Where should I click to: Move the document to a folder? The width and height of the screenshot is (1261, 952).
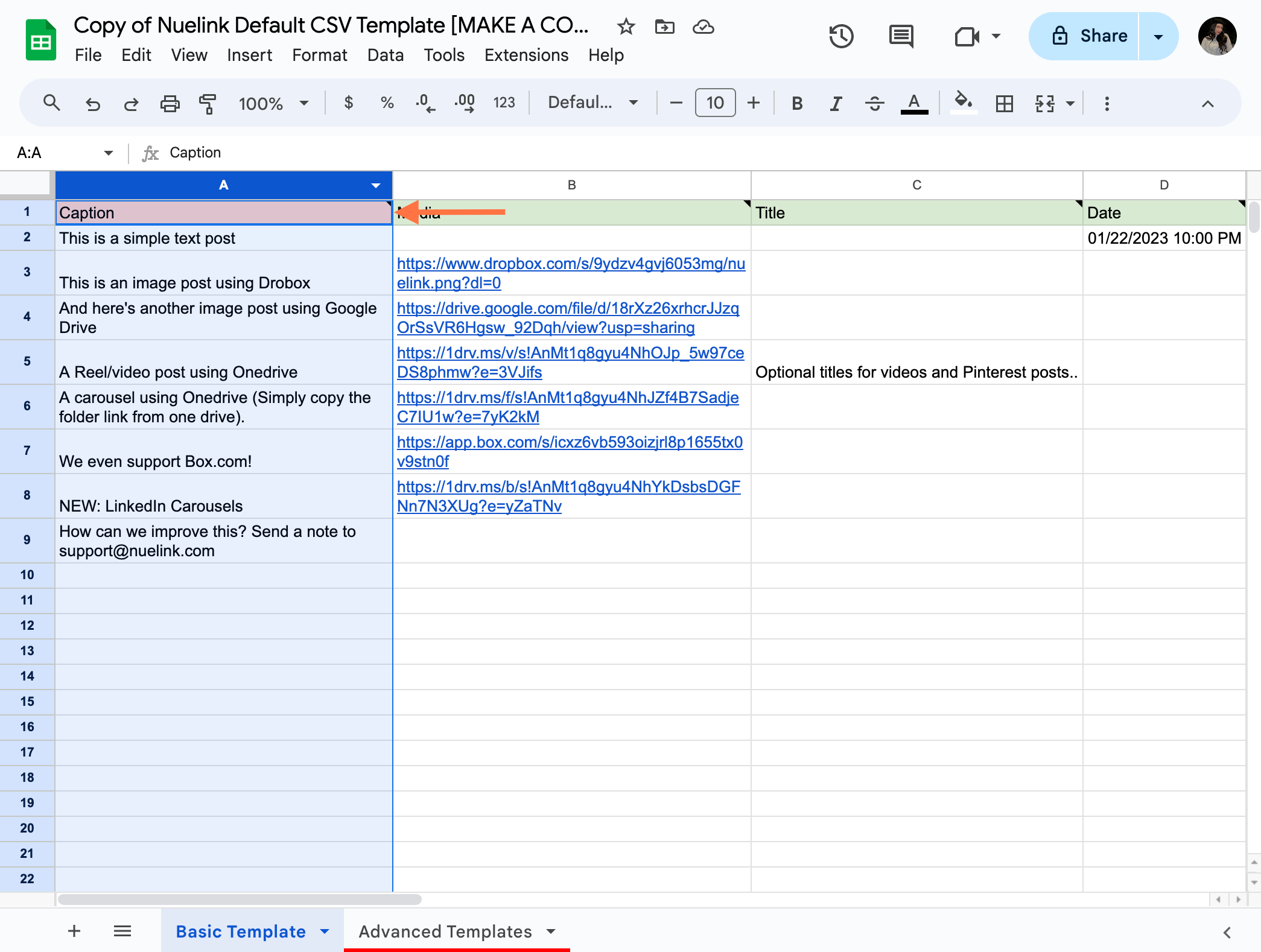coord(664,27)
